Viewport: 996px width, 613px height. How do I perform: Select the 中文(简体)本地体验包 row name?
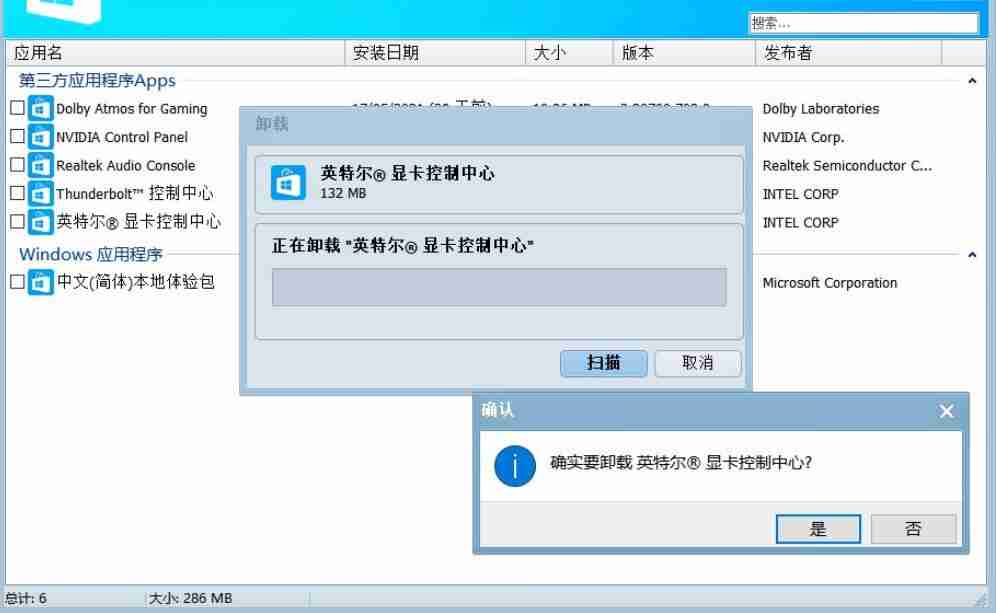tap(135, 282)
